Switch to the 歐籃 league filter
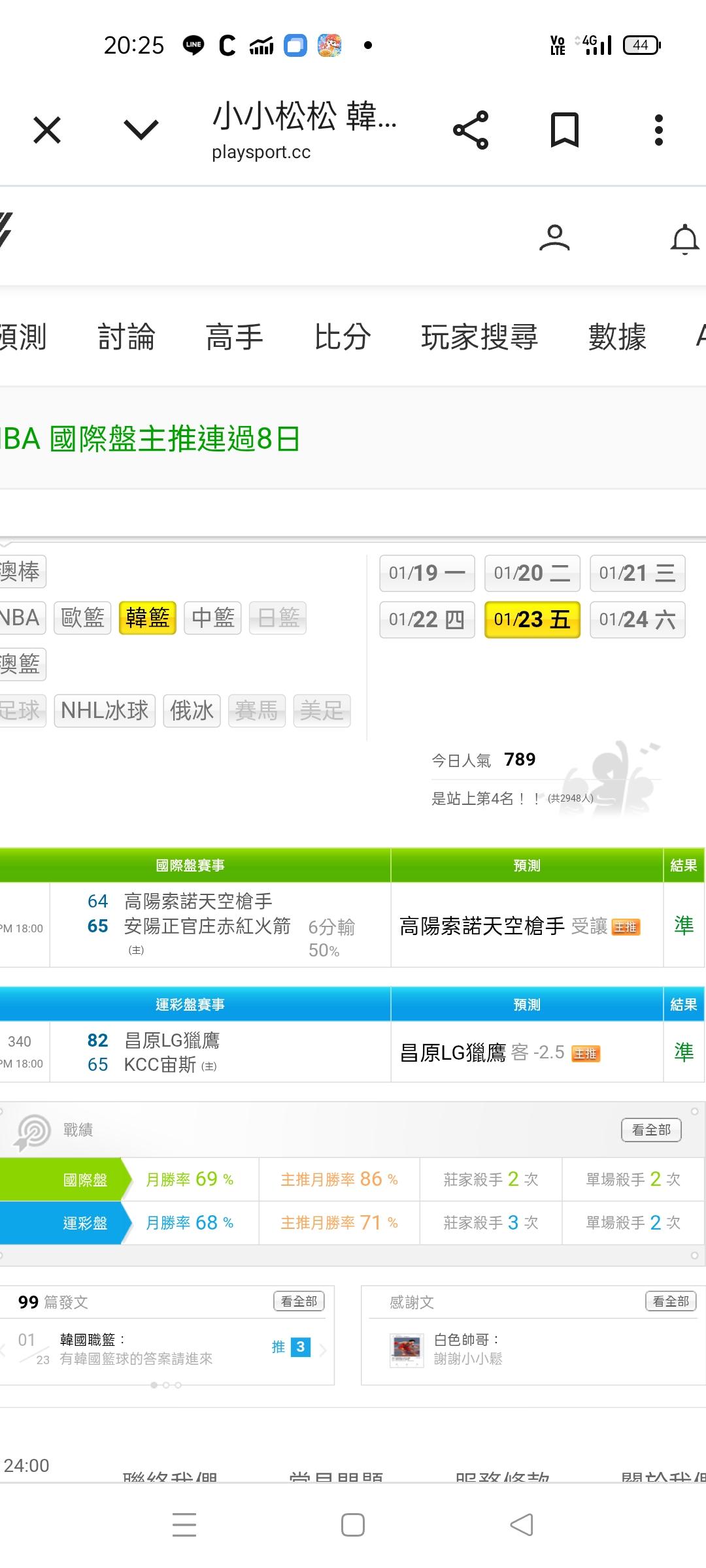Screen dimensions: 706x1568 click(x=82, y=618)
